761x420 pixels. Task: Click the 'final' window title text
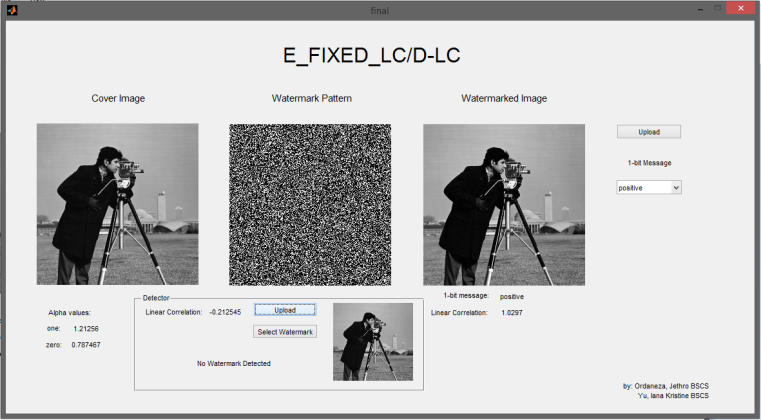[380, 10]
